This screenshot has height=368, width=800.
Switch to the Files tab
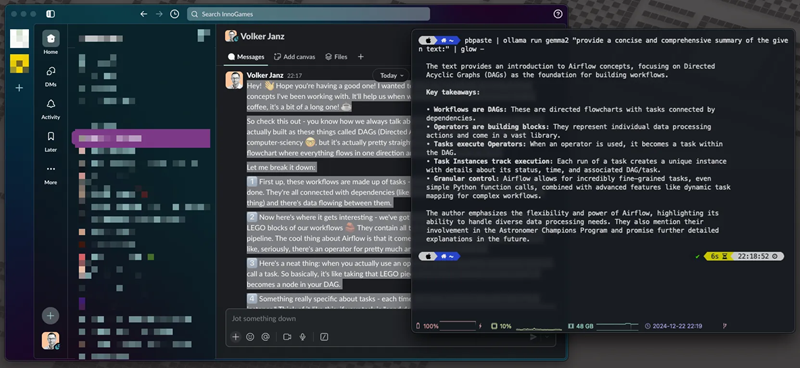tap(336, 57)
